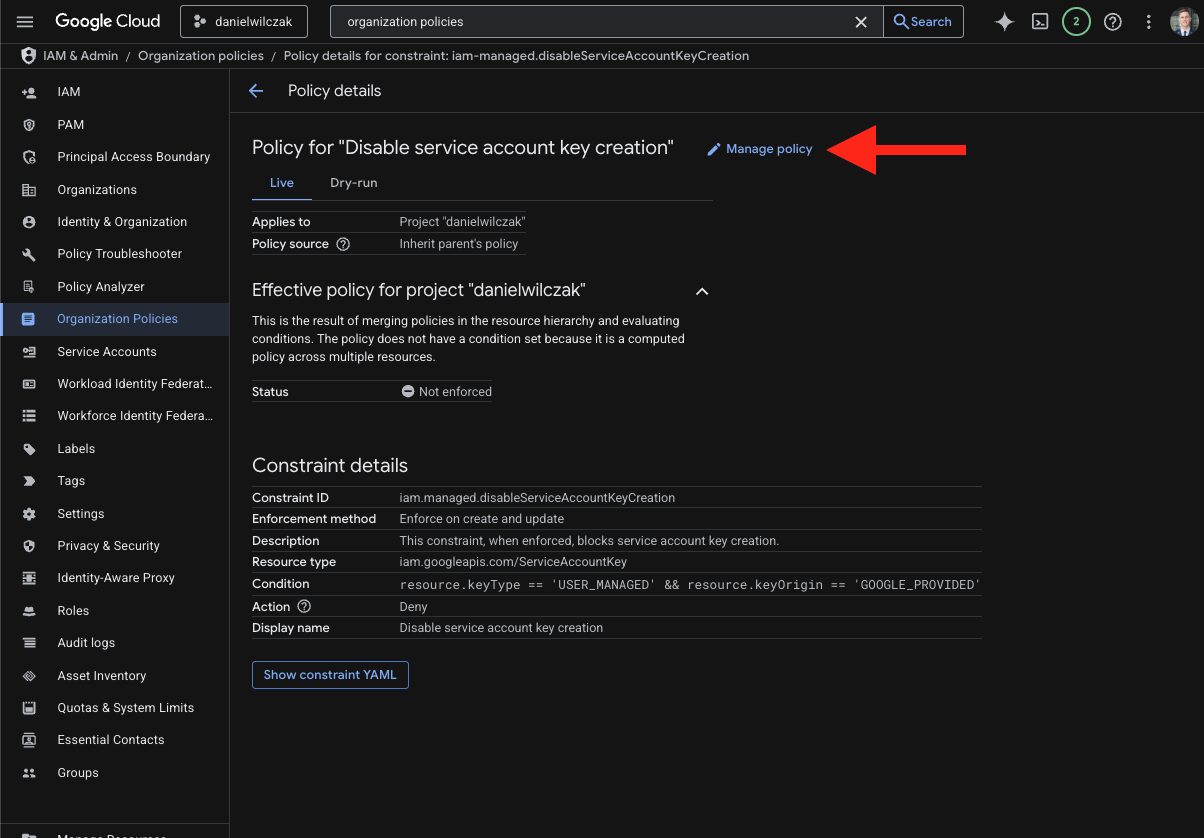
Task: Open the three-dot more options menu
Action: pos(1149,21)
